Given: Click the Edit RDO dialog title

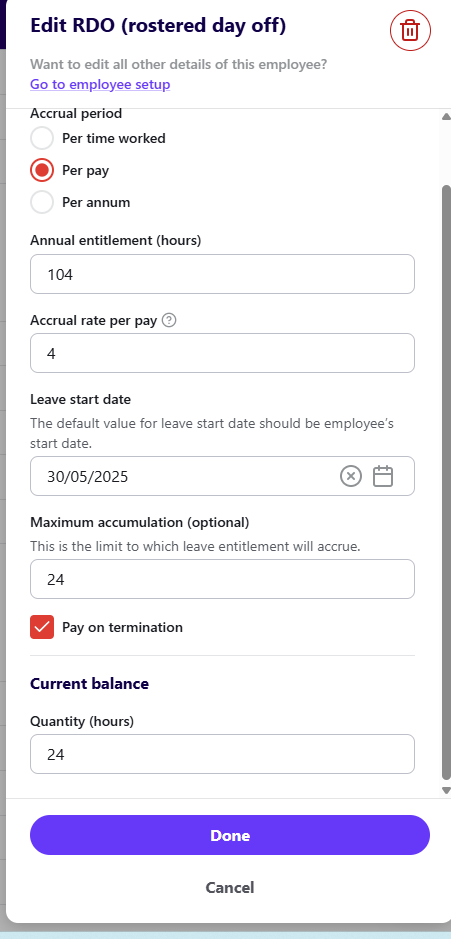Looking at the screenshot, I should (x=158, y=26).
